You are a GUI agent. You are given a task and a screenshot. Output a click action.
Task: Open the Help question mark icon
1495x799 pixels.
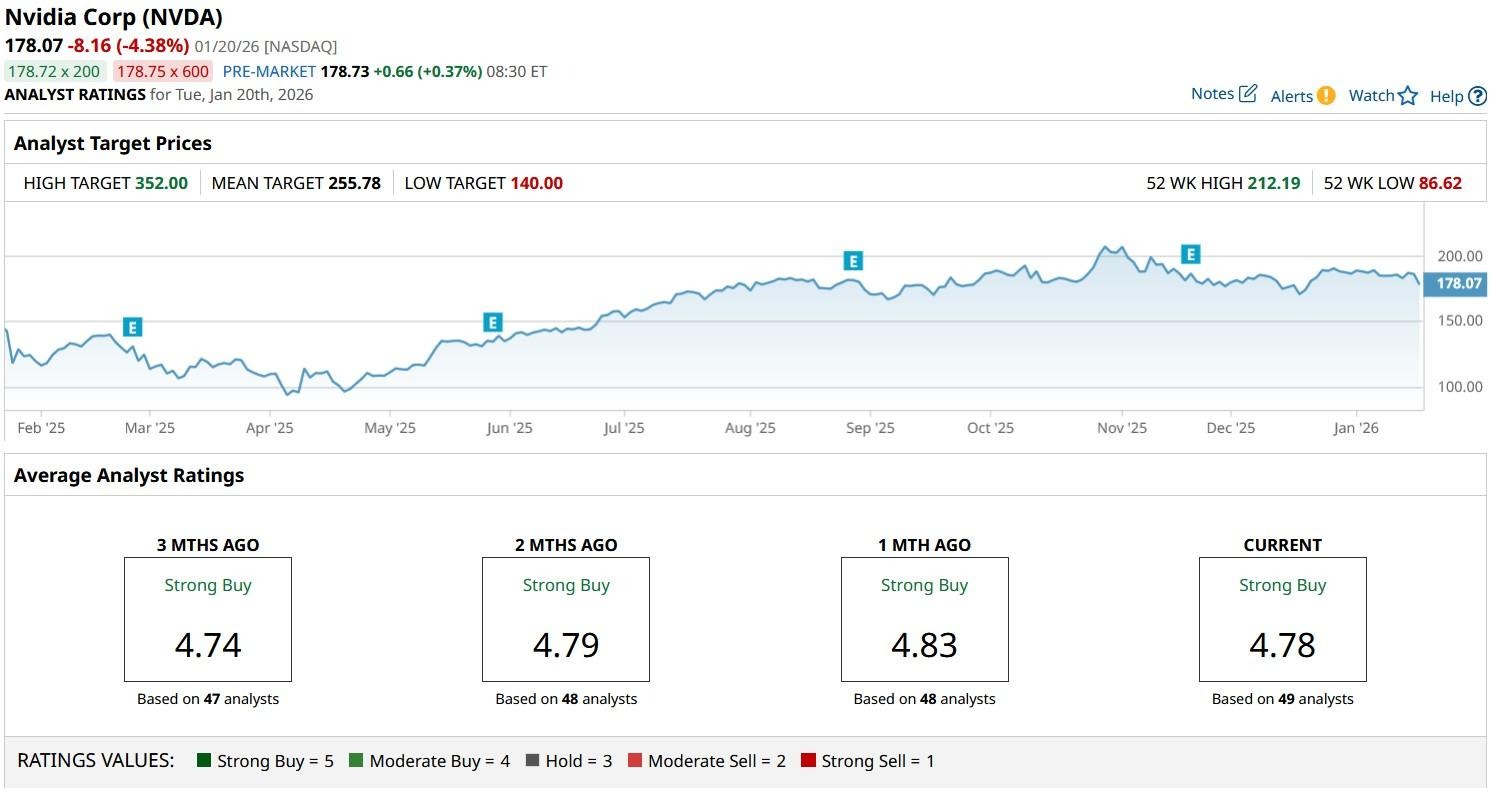tap(1477, 97)
